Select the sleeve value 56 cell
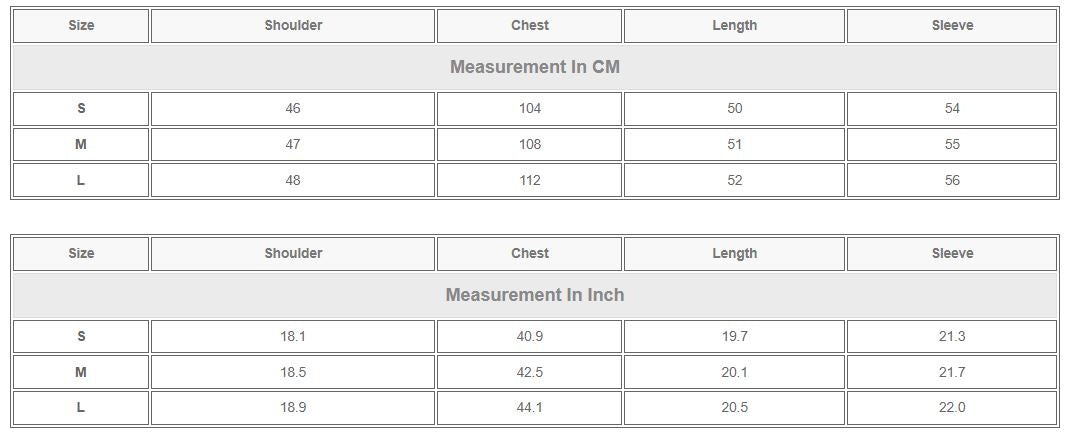 click(952, 181)
